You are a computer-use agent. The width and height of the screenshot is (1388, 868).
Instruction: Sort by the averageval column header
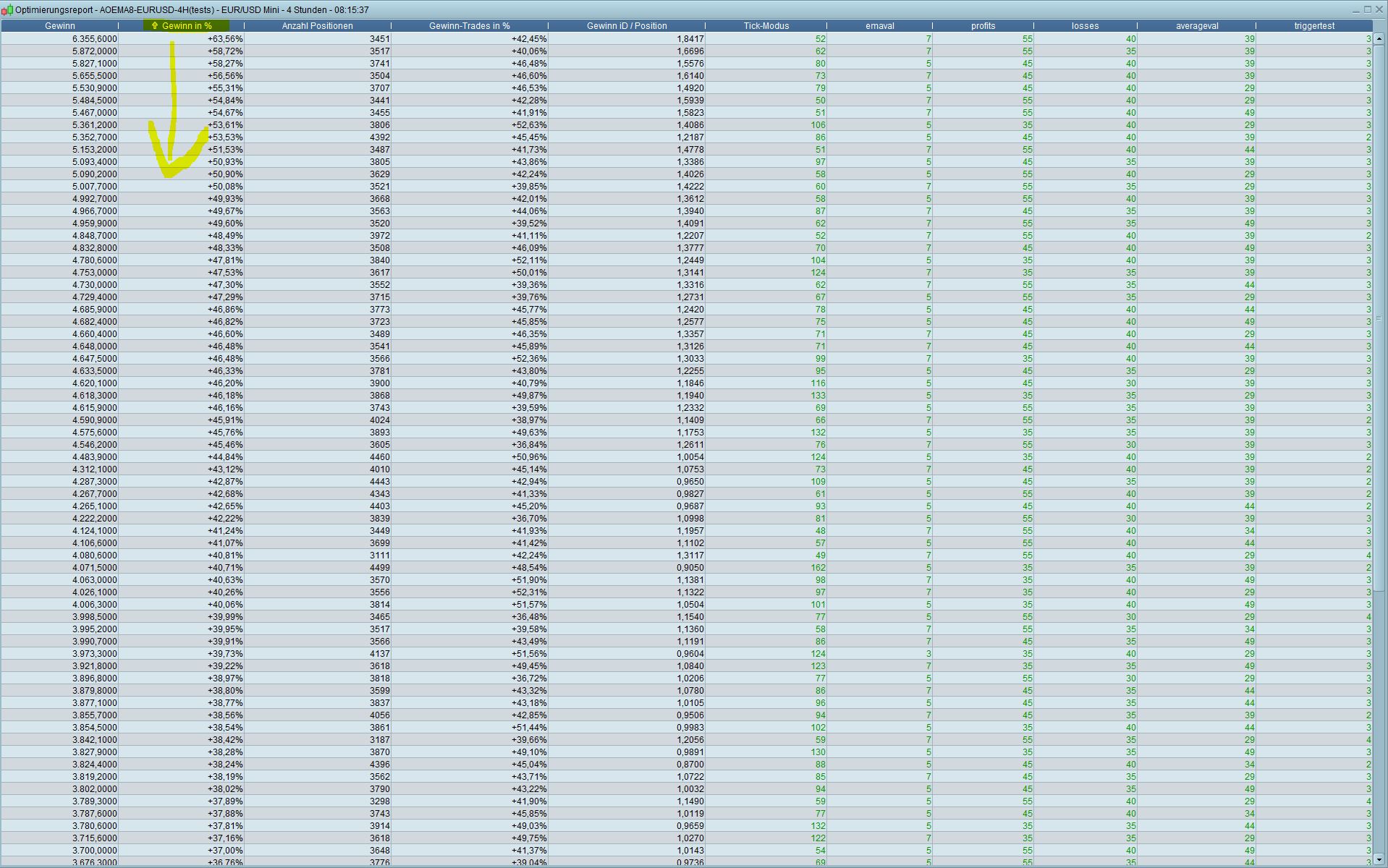click(x=1197, y=26)
